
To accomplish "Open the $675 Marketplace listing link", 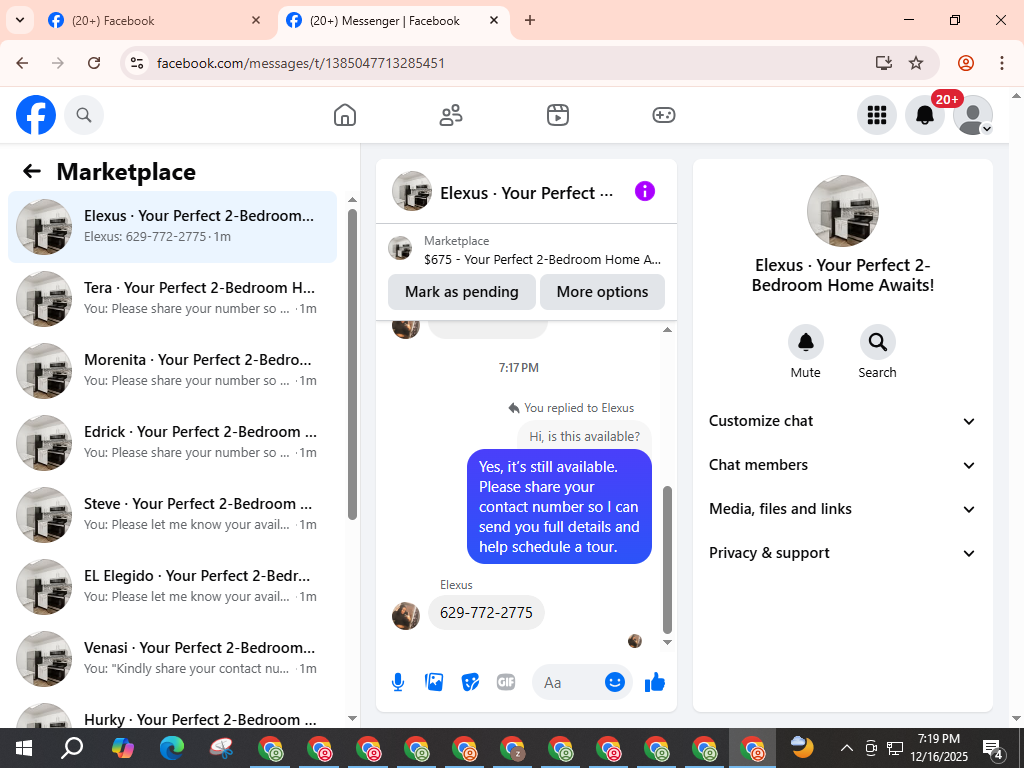I will [526, 250].
